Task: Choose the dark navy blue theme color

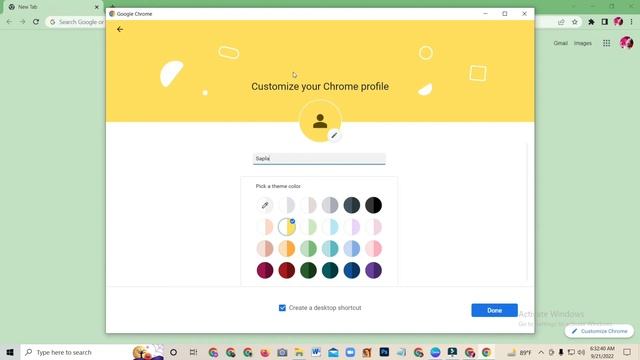Action: tap(352, 270)
